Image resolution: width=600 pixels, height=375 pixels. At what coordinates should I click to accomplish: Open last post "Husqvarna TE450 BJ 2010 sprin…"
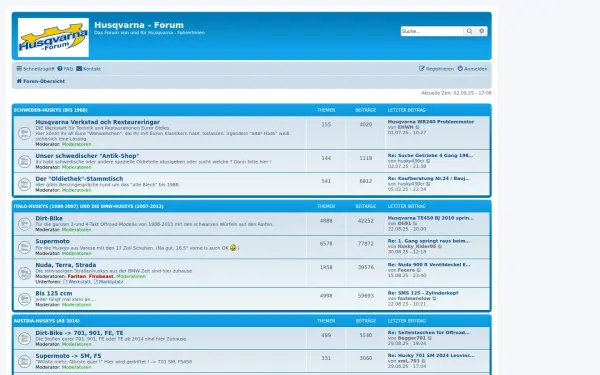pos(430,218)
